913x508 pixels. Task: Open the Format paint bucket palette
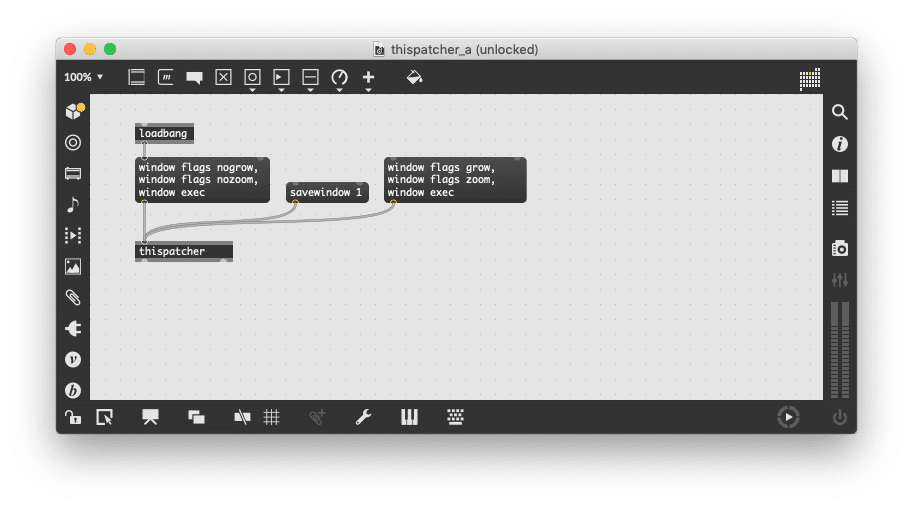414,77
